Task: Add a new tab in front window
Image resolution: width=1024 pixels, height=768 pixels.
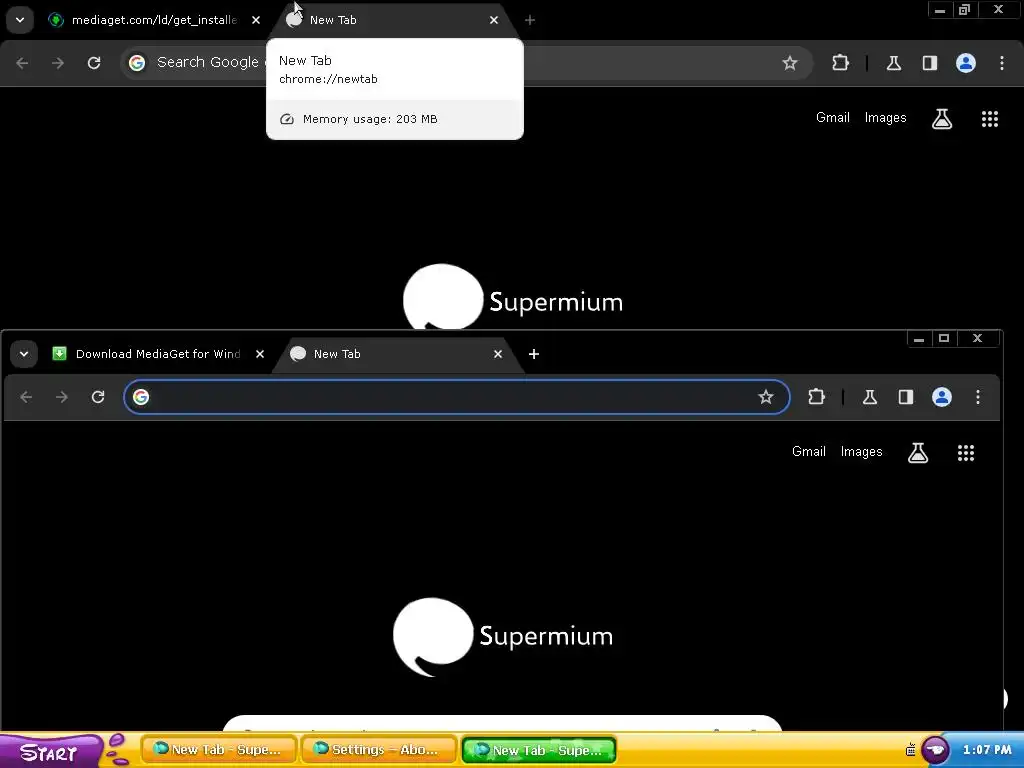Action: click(534, 354)
